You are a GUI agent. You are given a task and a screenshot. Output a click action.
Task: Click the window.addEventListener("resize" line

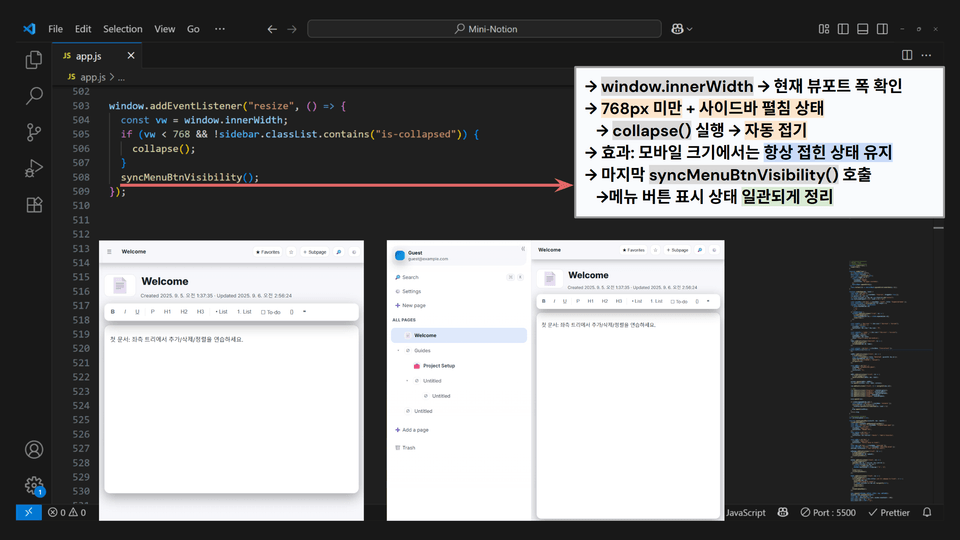click(x=227, y=106)
